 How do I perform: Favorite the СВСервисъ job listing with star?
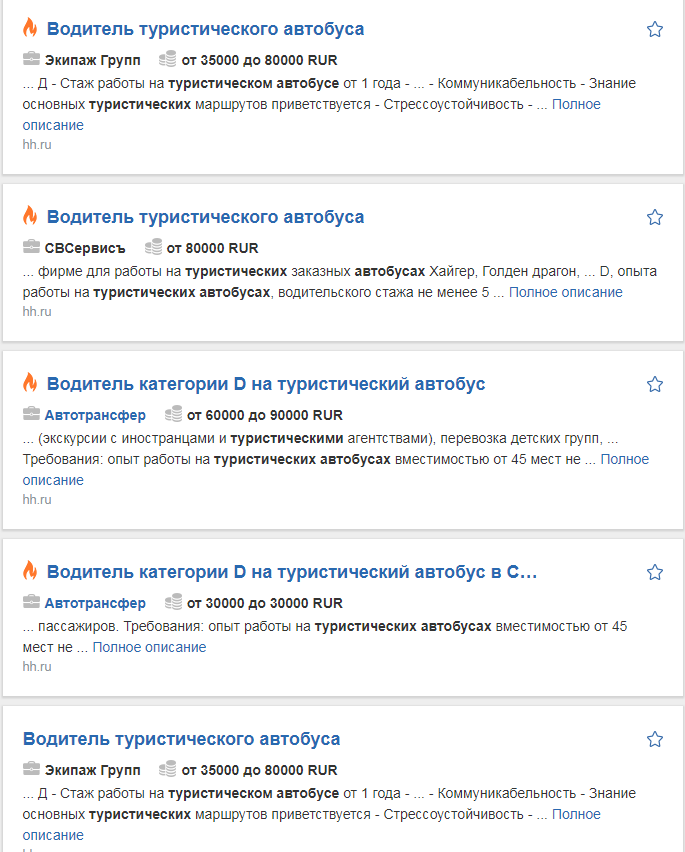point(655,217)
